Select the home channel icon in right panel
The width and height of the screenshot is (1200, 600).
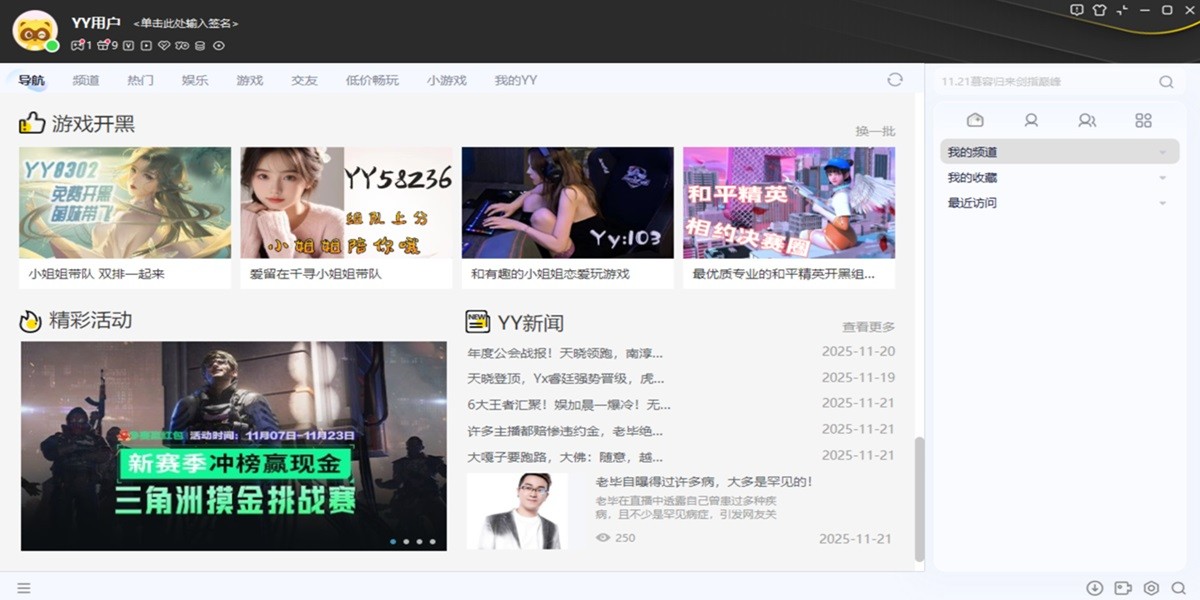pyautogui.click(x=977, y=120)
